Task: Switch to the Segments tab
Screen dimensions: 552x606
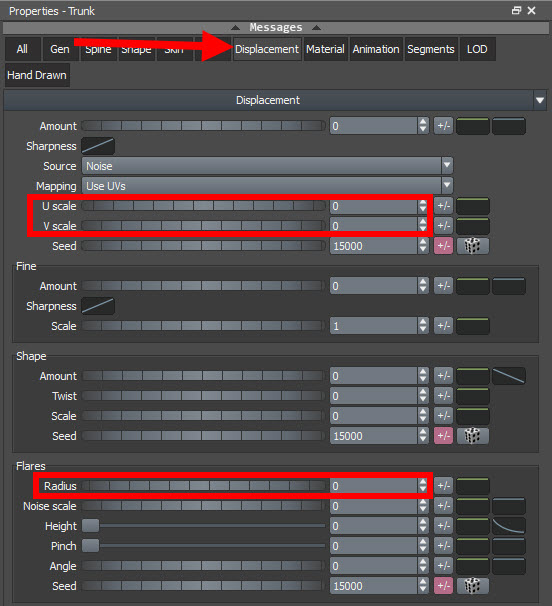Action: 431,49
